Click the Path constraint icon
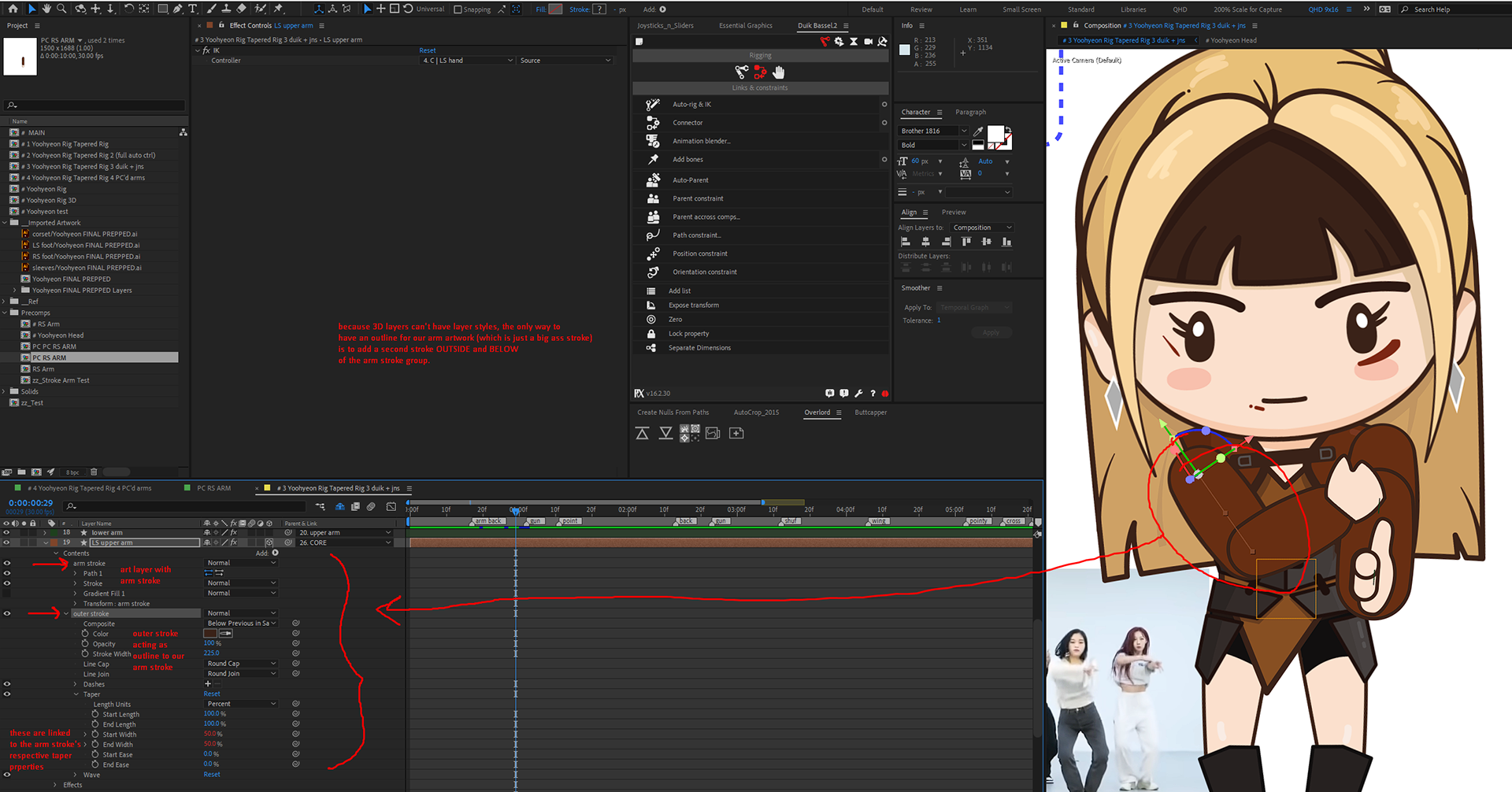 click(x=653, y=235)
